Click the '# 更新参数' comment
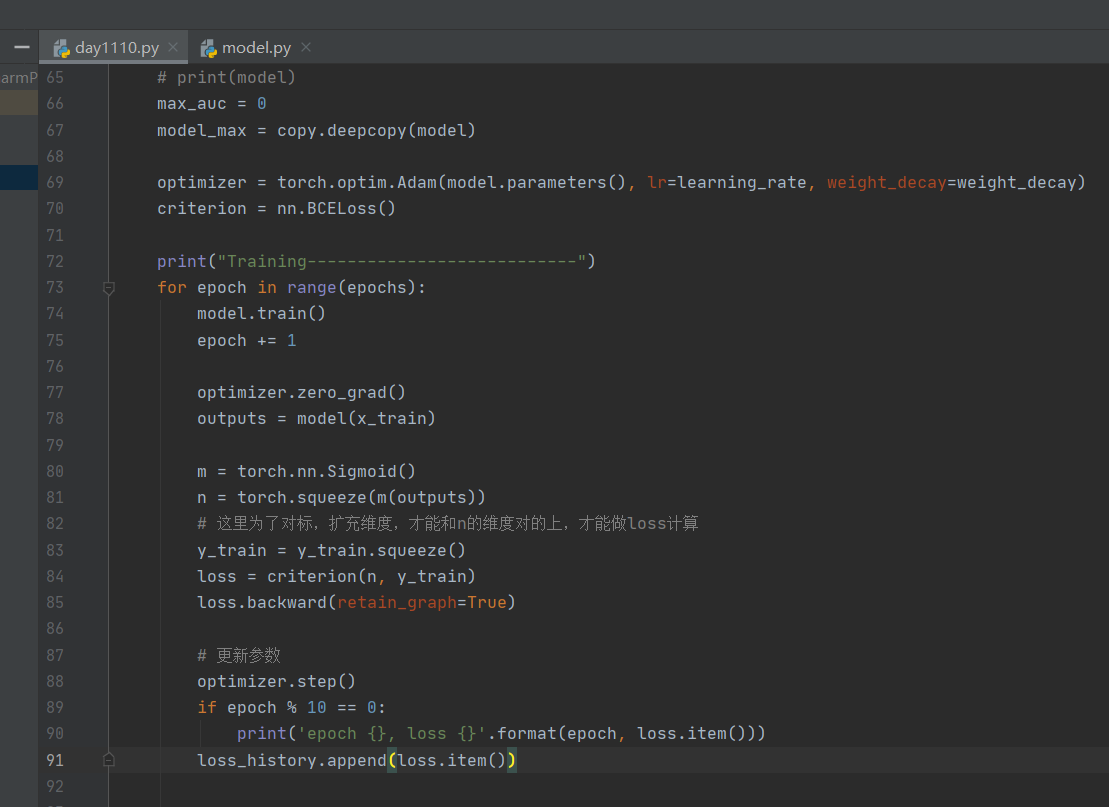The image size is (1109, 807). 239,656
